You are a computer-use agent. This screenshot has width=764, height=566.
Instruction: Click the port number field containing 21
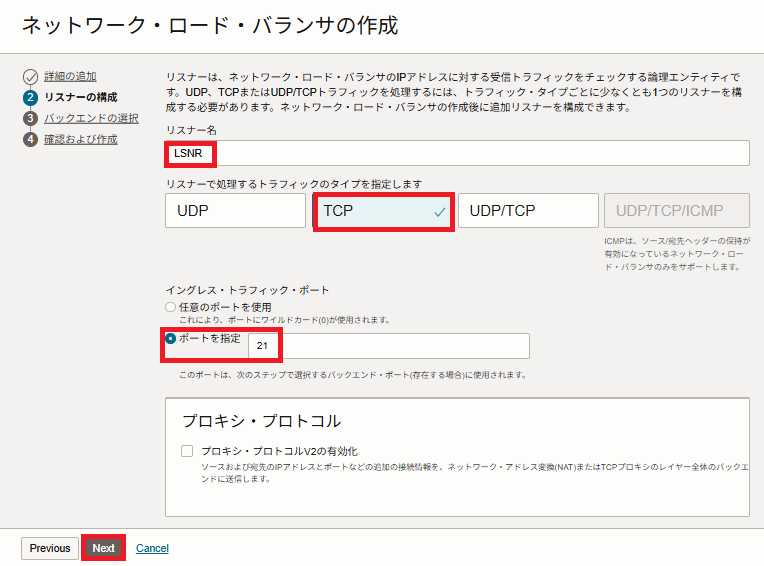pos(389,346)
